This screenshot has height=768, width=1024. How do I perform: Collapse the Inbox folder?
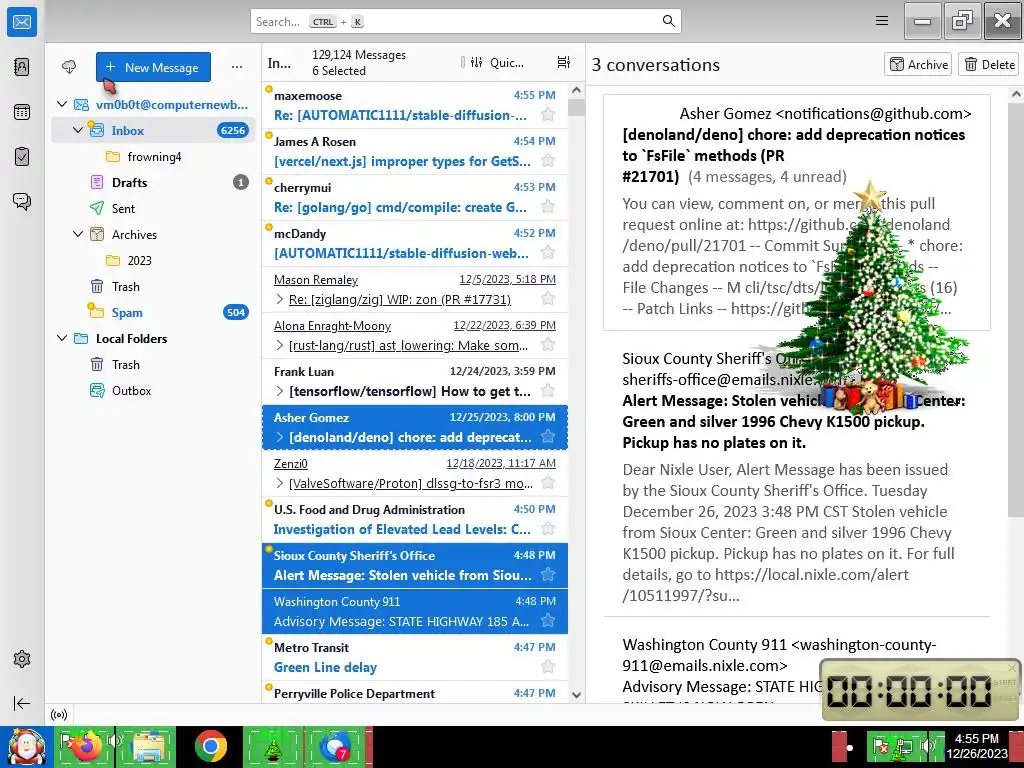(78, 130)
